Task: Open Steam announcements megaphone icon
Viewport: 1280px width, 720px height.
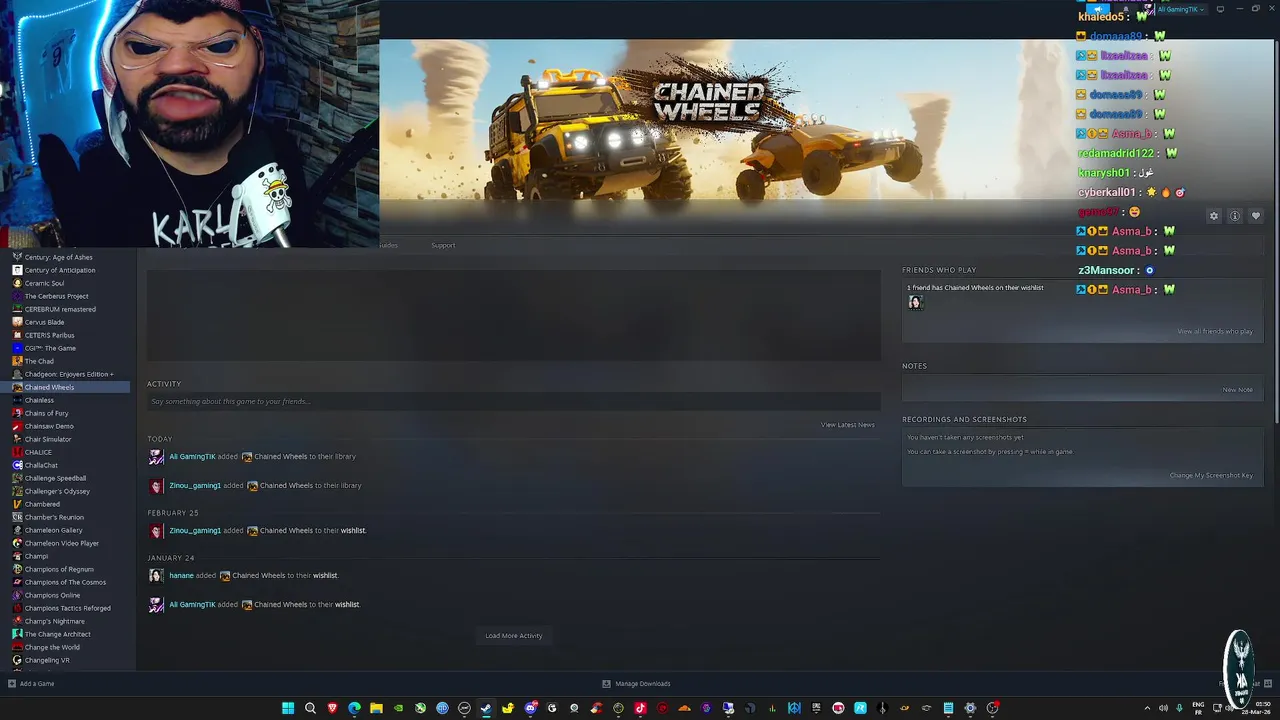Action: tap(1099, 9)
